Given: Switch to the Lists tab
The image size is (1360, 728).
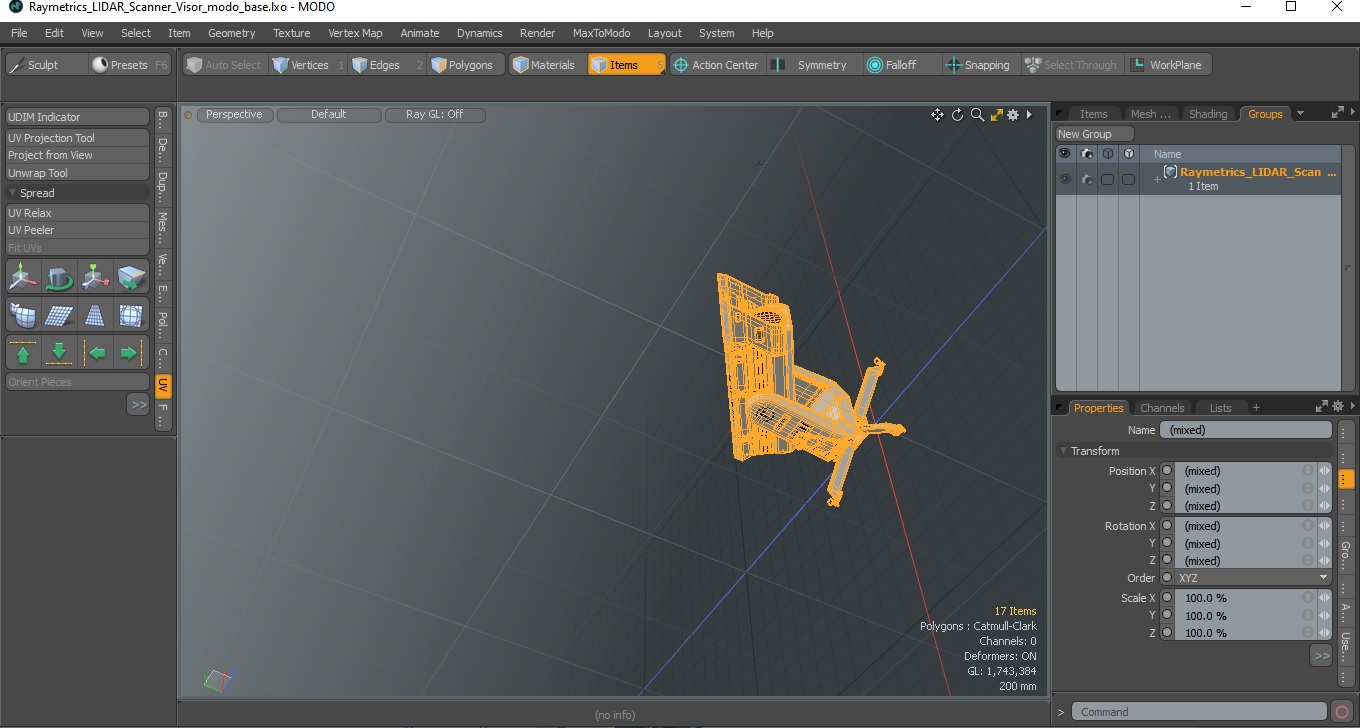Looking at the screenshot, I should click(x=1220, y=408).
